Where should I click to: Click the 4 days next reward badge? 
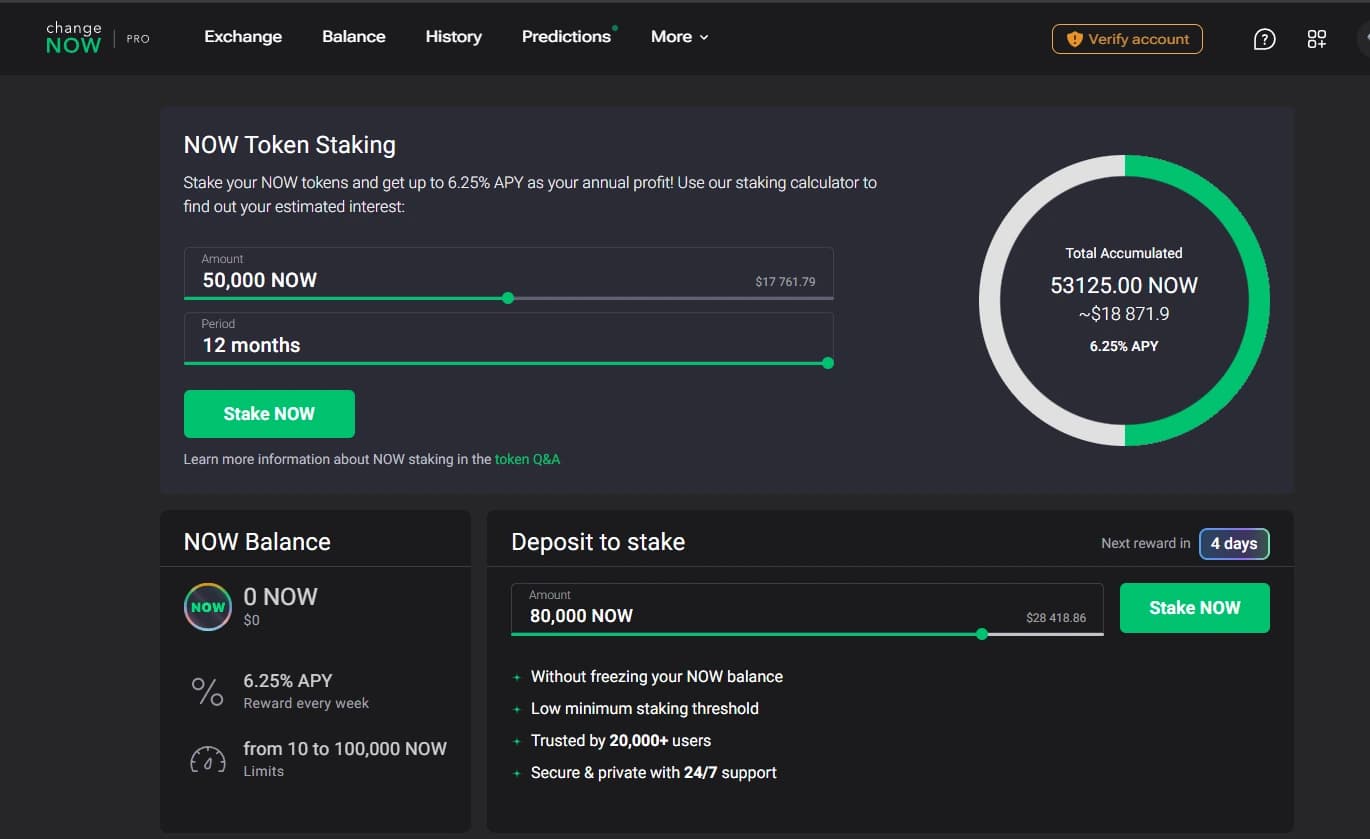coord(1234,544)
